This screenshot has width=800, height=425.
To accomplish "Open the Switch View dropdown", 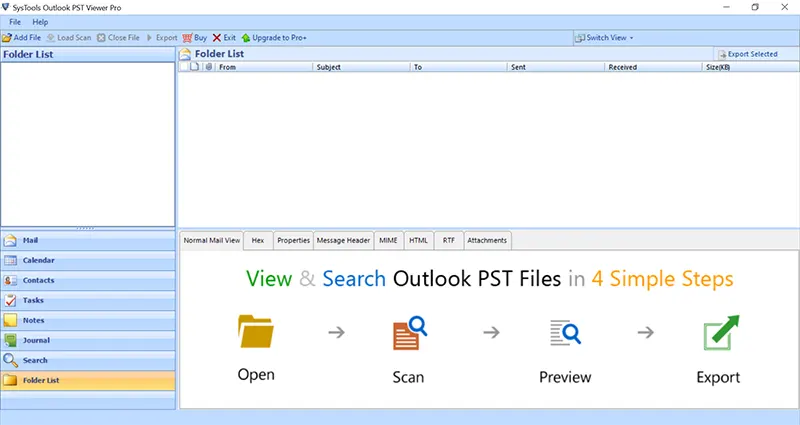I will tap(604, 38).
